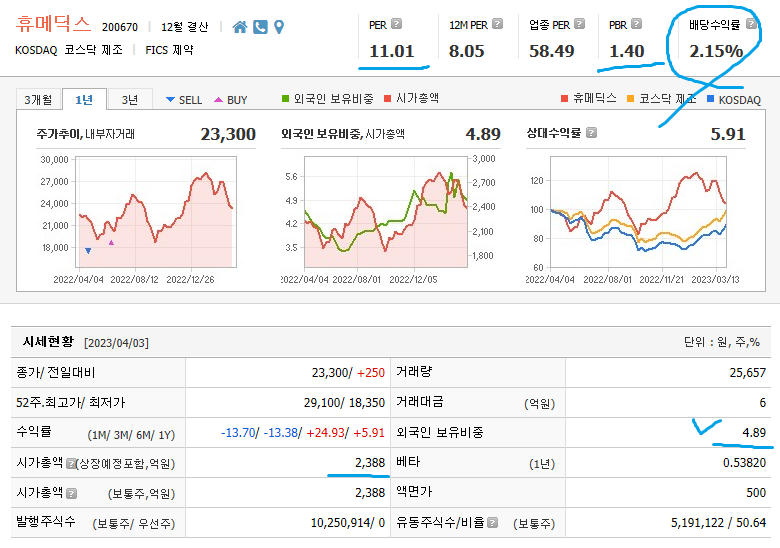Viewport: 780px width, 548px height.
Task: Click 52주 high/low value 29,100/ 18,350
Action: click(x=344, y=403)
